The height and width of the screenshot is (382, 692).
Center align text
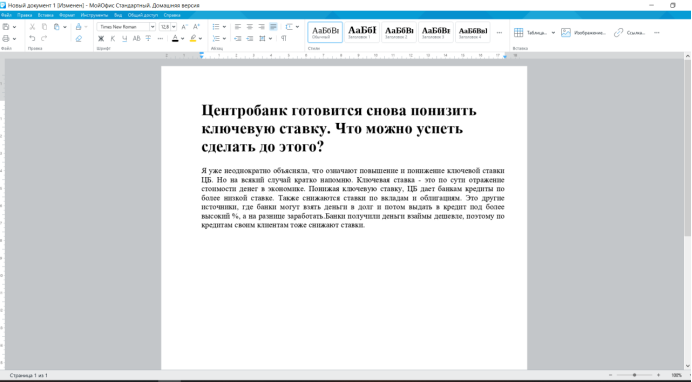pos(250,27)
